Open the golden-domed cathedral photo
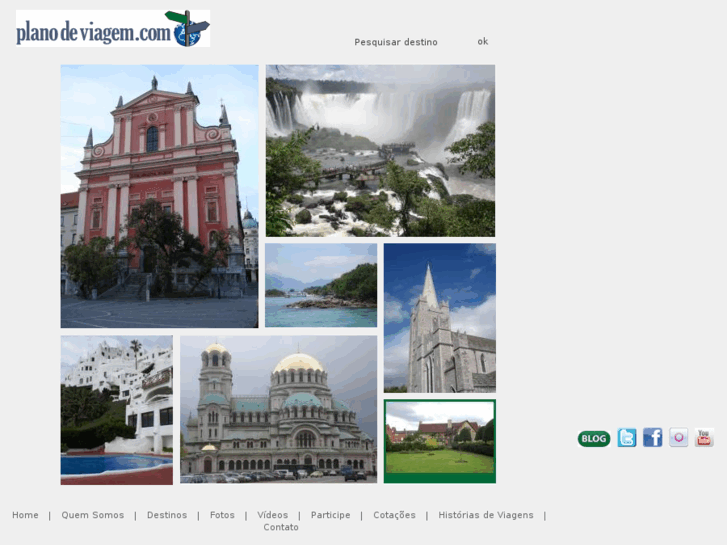Screen dimensions: 727x545 point(279,409)
